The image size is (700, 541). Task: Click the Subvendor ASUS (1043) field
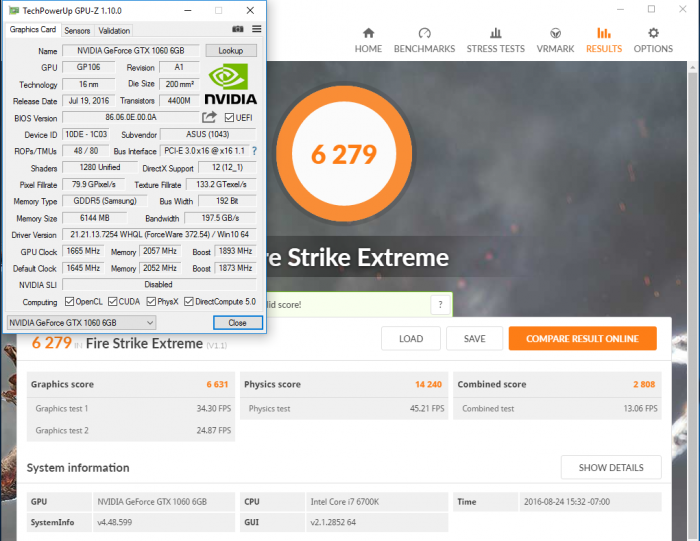(208, 134)
